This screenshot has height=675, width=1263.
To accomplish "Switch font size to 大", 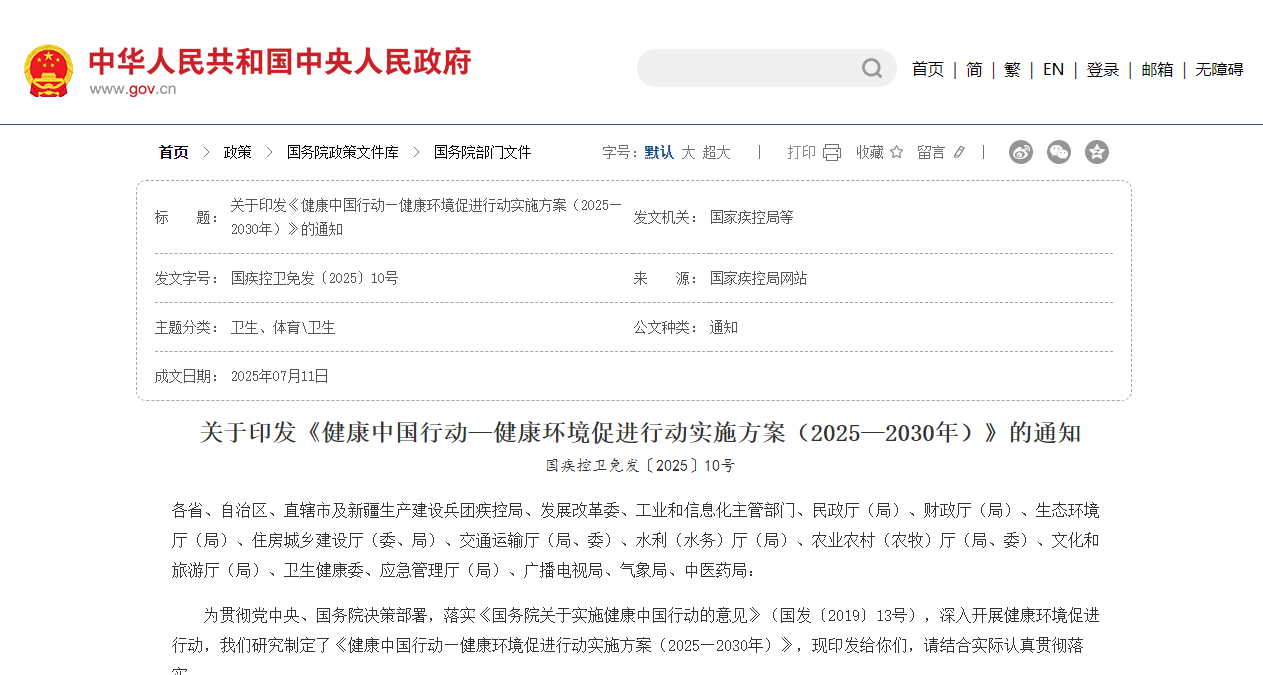I will [688, 152].
